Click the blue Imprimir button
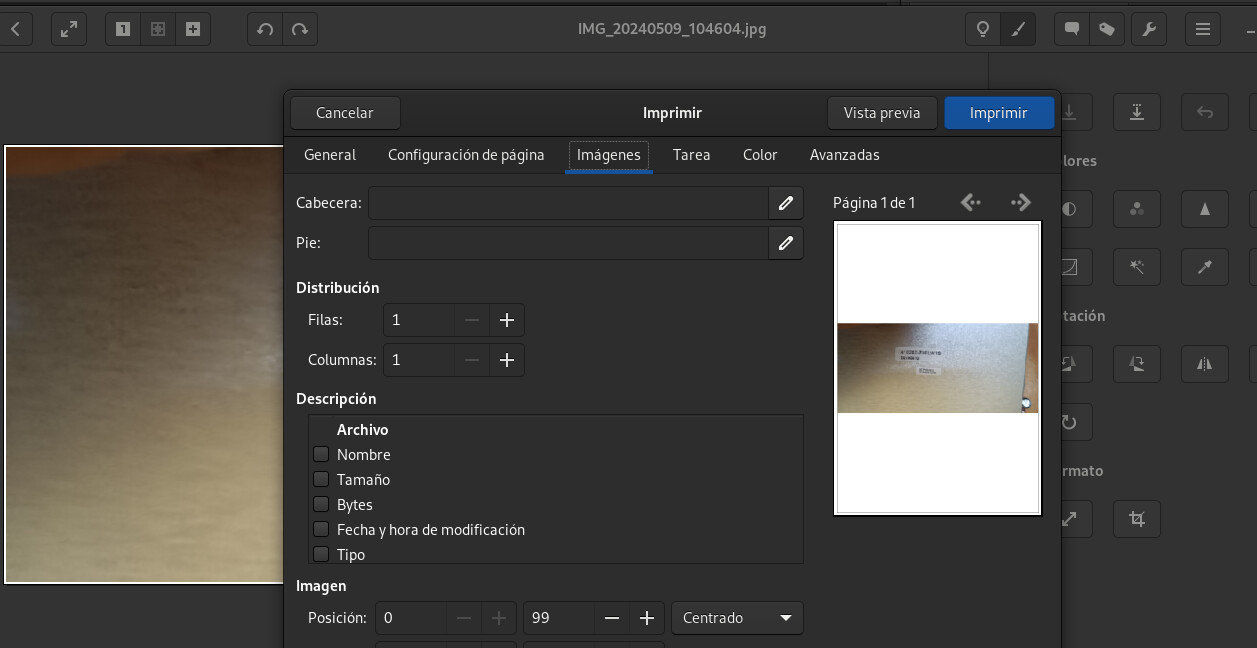 tap(999, 113)
